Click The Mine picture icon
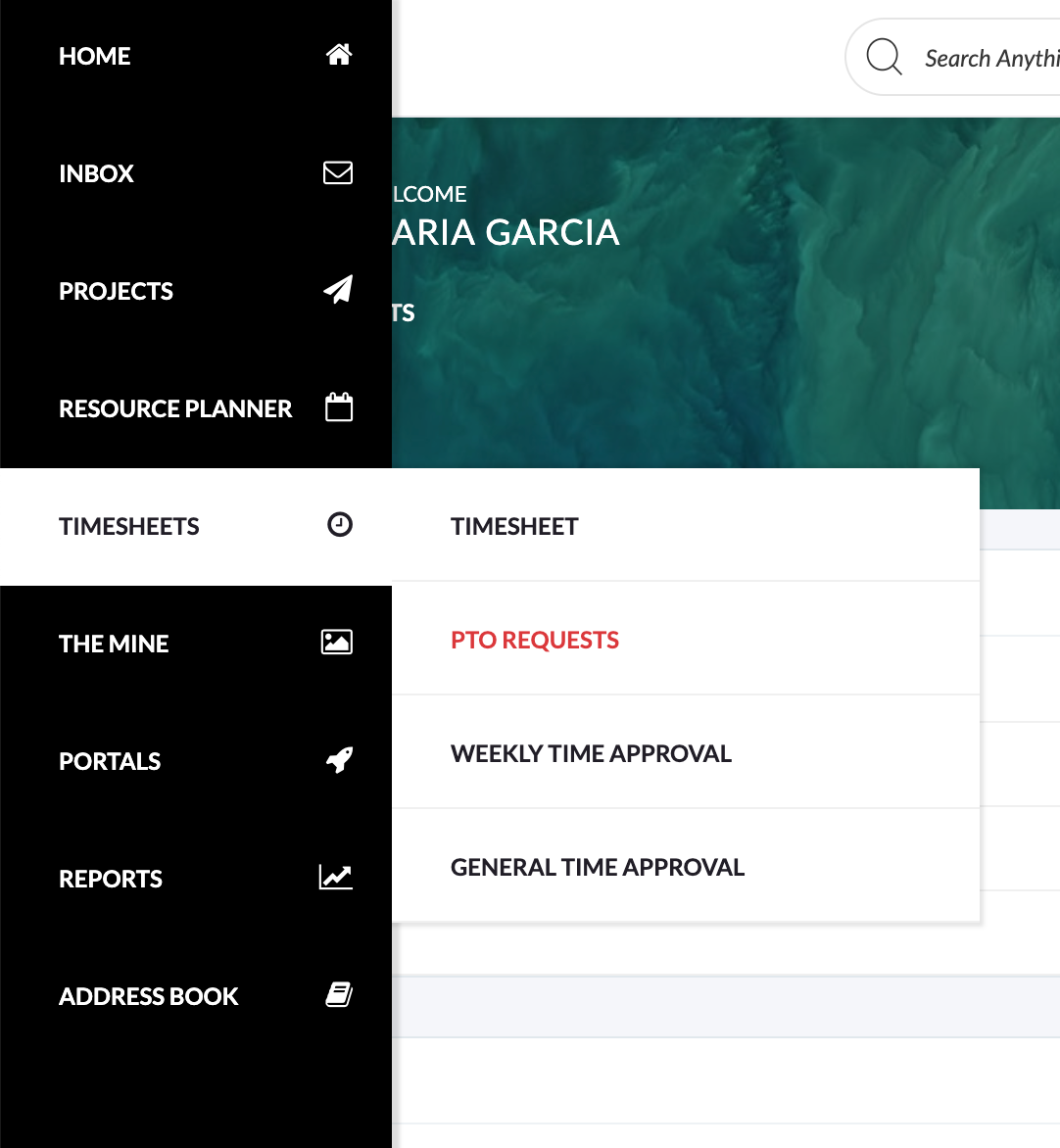The image size is (1060, 1148). (x=337, y=643)
